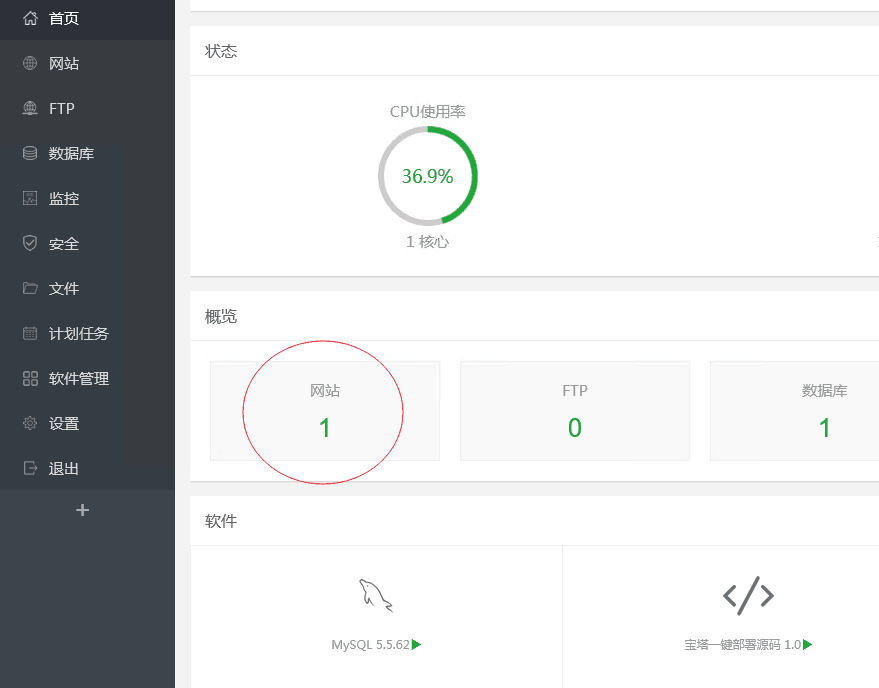Select 监控 in the sidebar
The width and height of the screenshot is (879, 688).
tap(87, 198)
